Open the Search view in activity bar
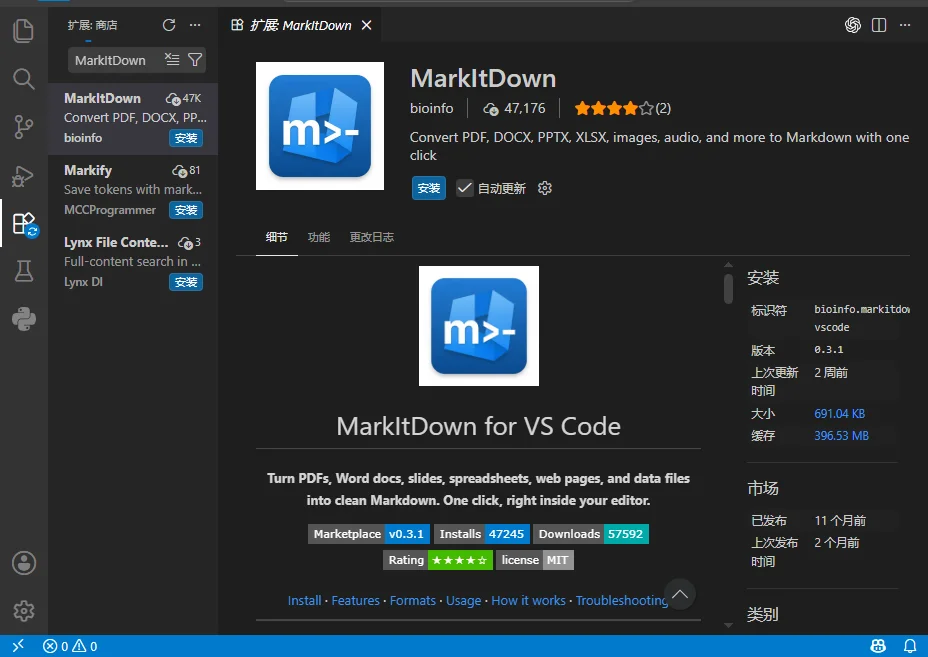This screenshot has width=928, height=657. 24,79
